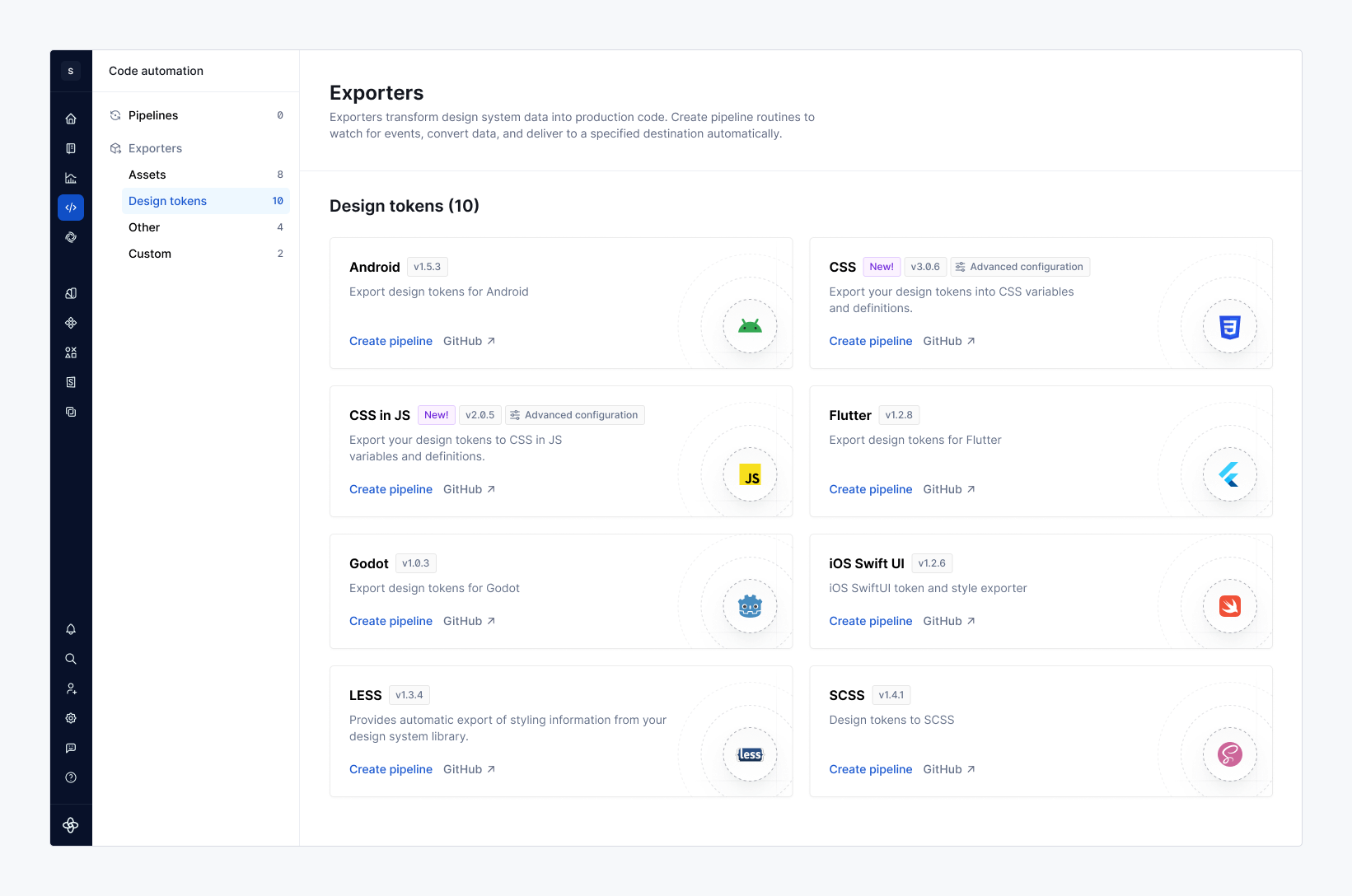1352x896 pixels.
Task: Create pipeline for LESS exporter
Action: (391, 769)
